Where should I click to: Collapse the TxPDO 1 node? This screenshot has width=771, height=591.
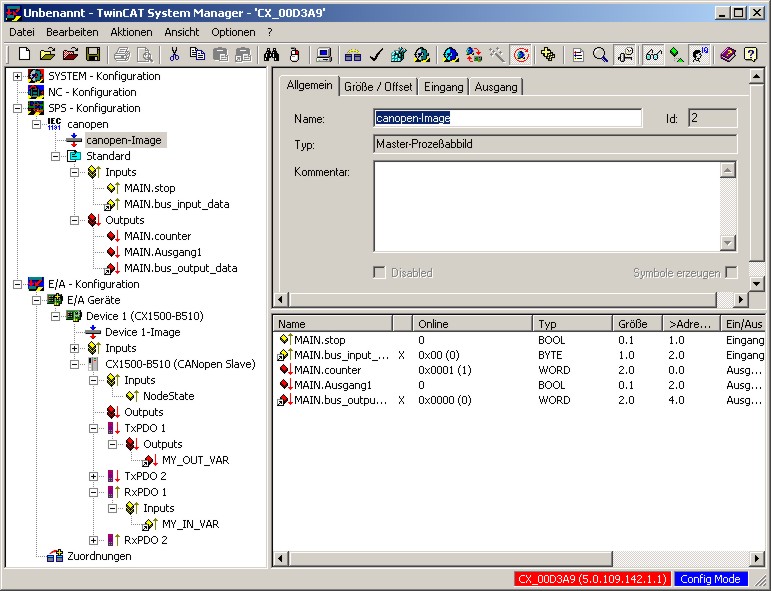point(93,428)
